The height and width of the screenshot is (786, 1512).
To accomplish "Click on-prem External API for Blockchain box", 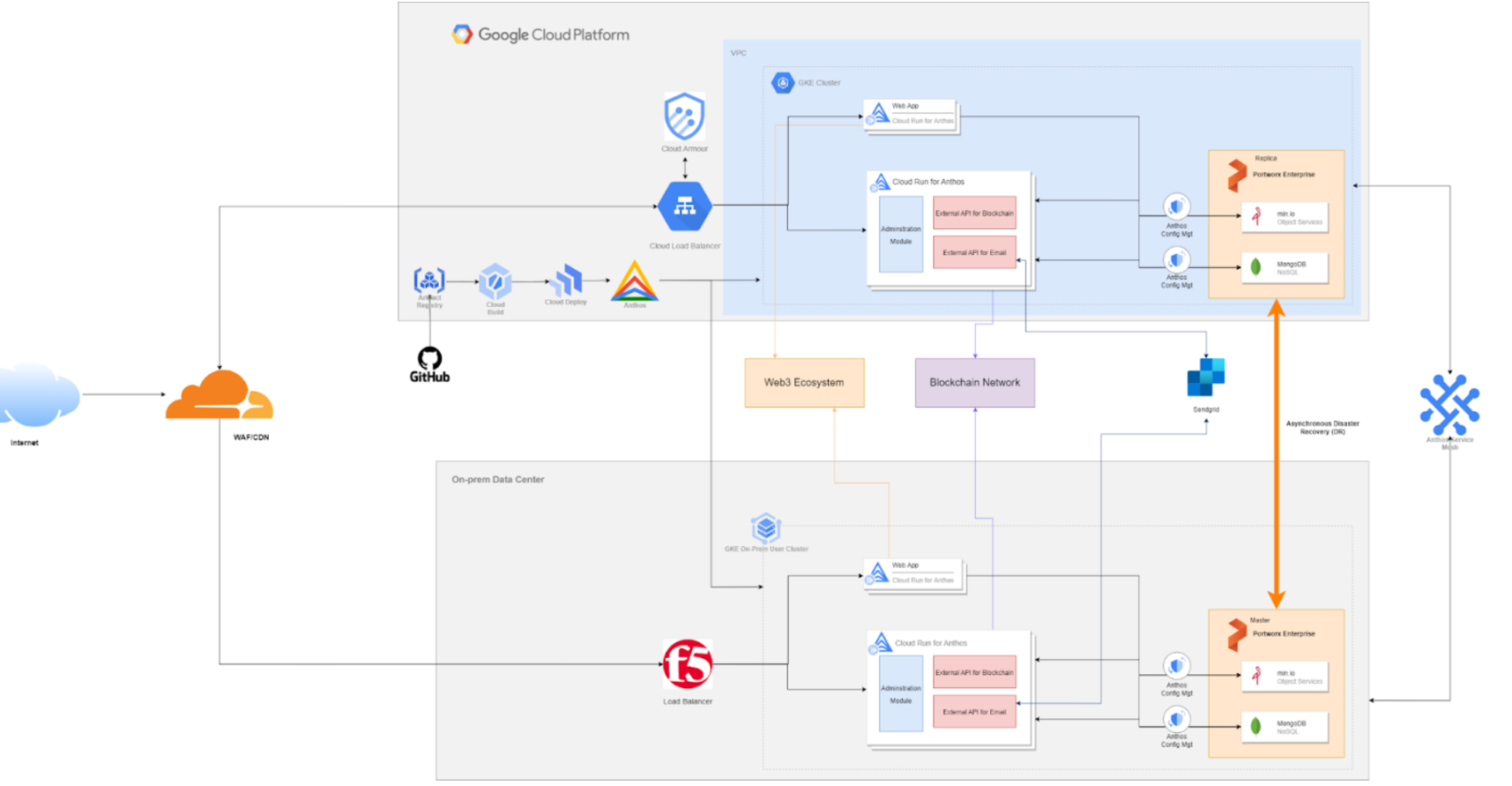I will [x=974, y=672].
